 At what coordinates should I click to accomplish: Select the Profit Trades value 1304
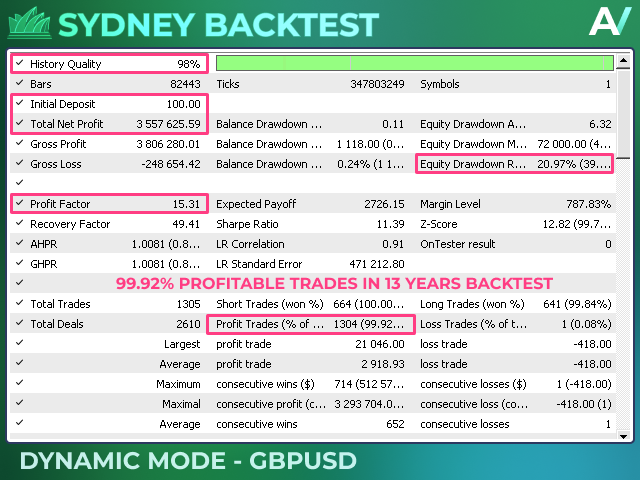369,324
